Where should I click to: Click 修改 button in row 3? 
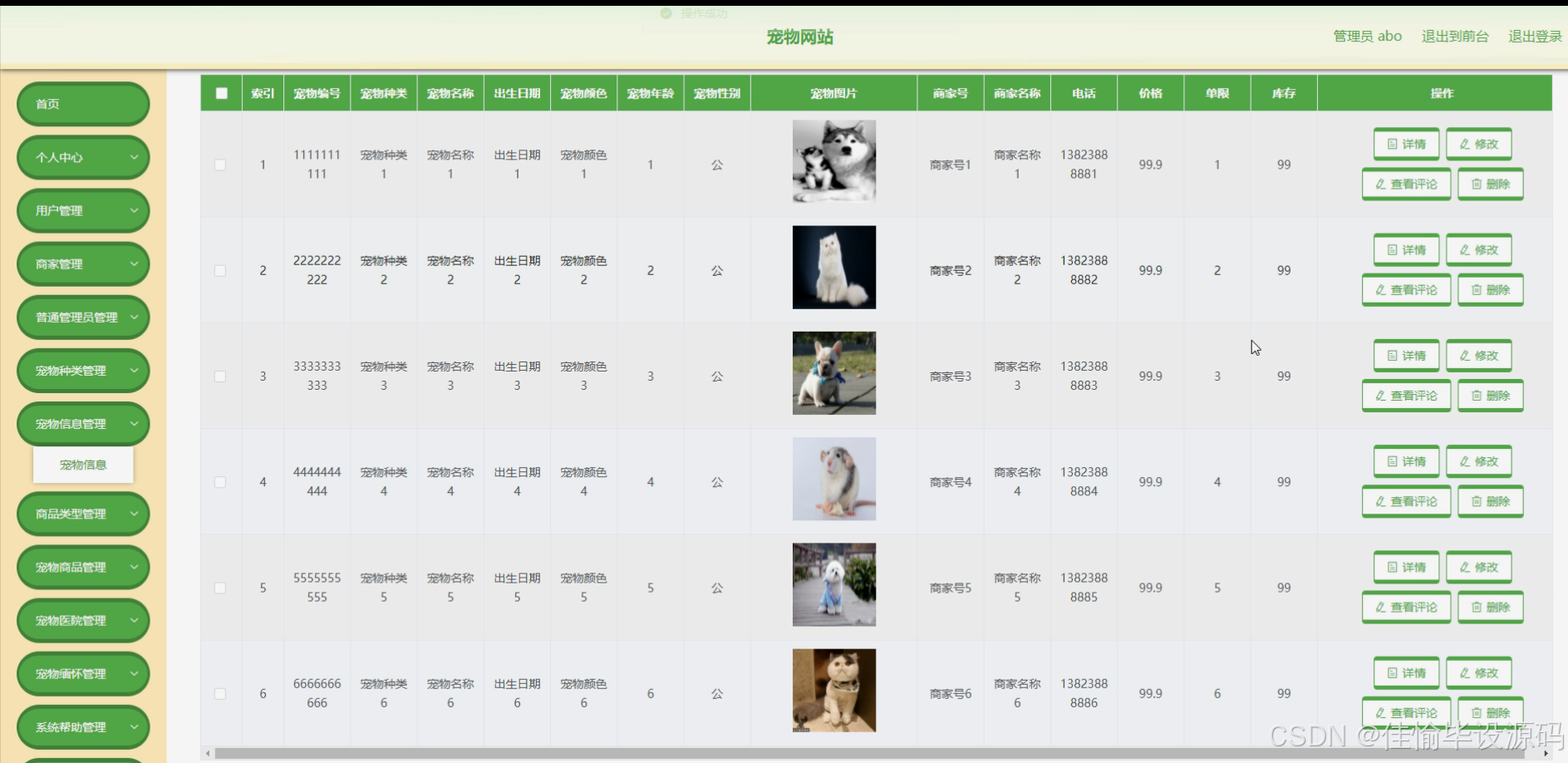(x=1478, y=355)
